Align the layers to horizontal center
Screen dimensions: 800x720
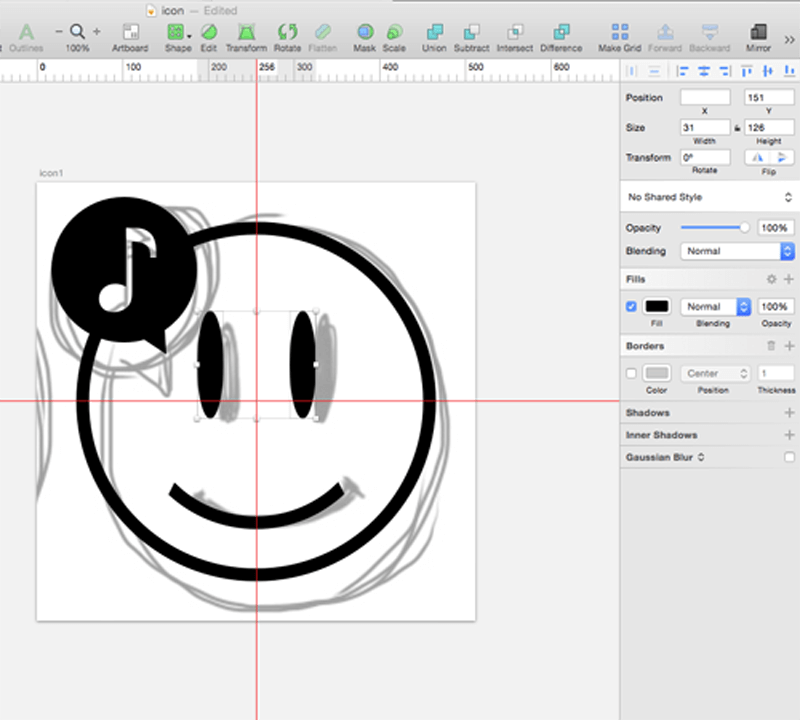(x=704, y=71)
